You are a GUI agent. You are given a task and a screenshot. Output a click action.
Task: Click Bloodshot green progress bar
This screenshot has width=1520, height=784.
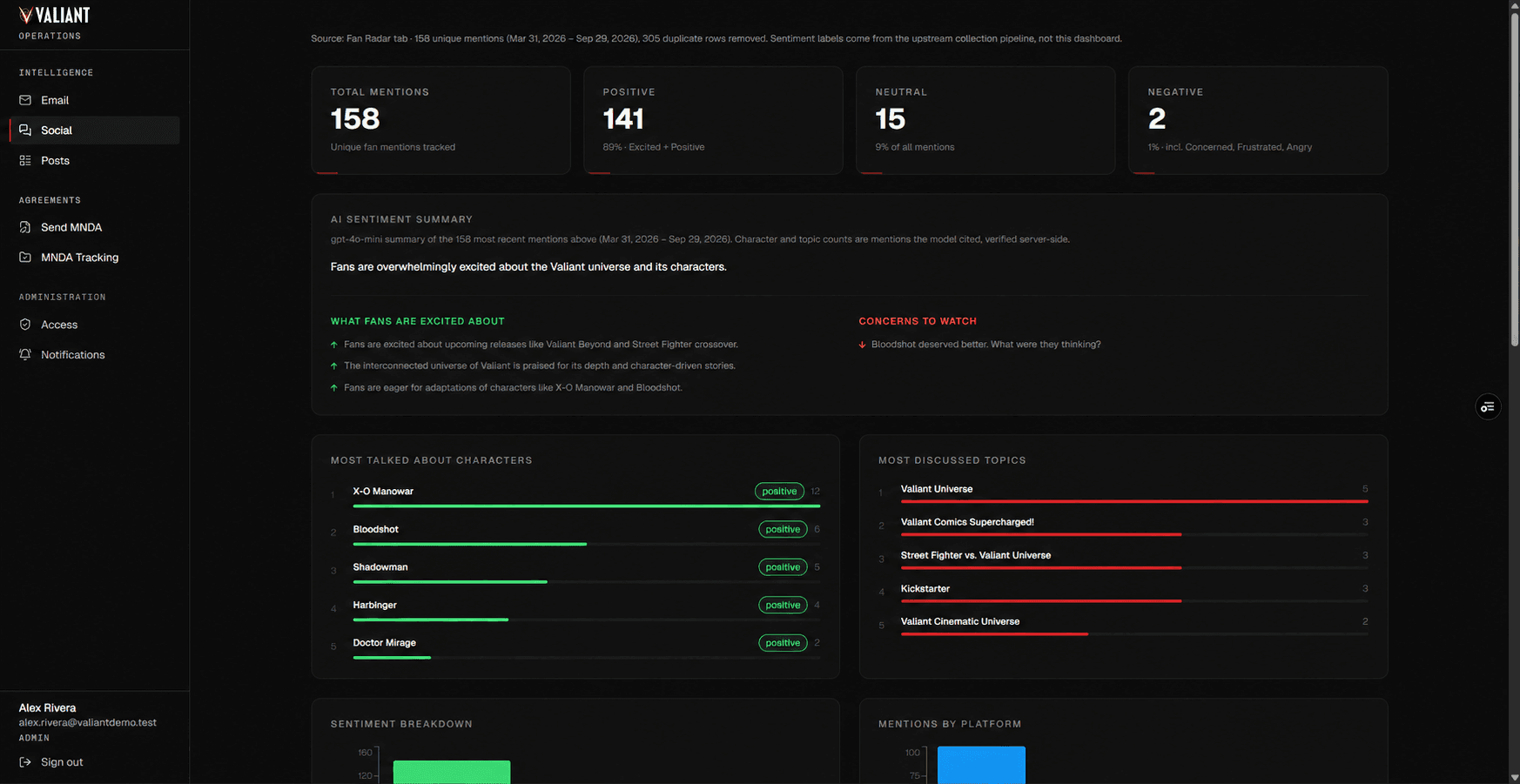tap(469, 544)
